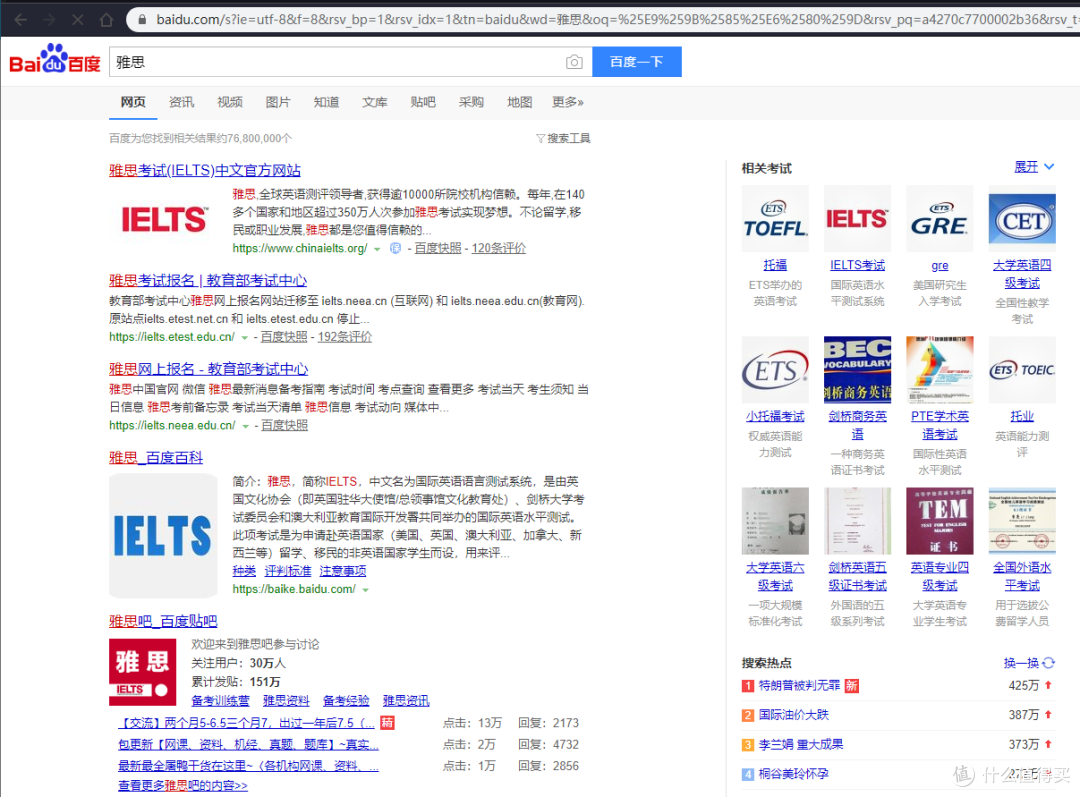Click the 雅思吧 red tieba logo

click(x=143, y=672)
